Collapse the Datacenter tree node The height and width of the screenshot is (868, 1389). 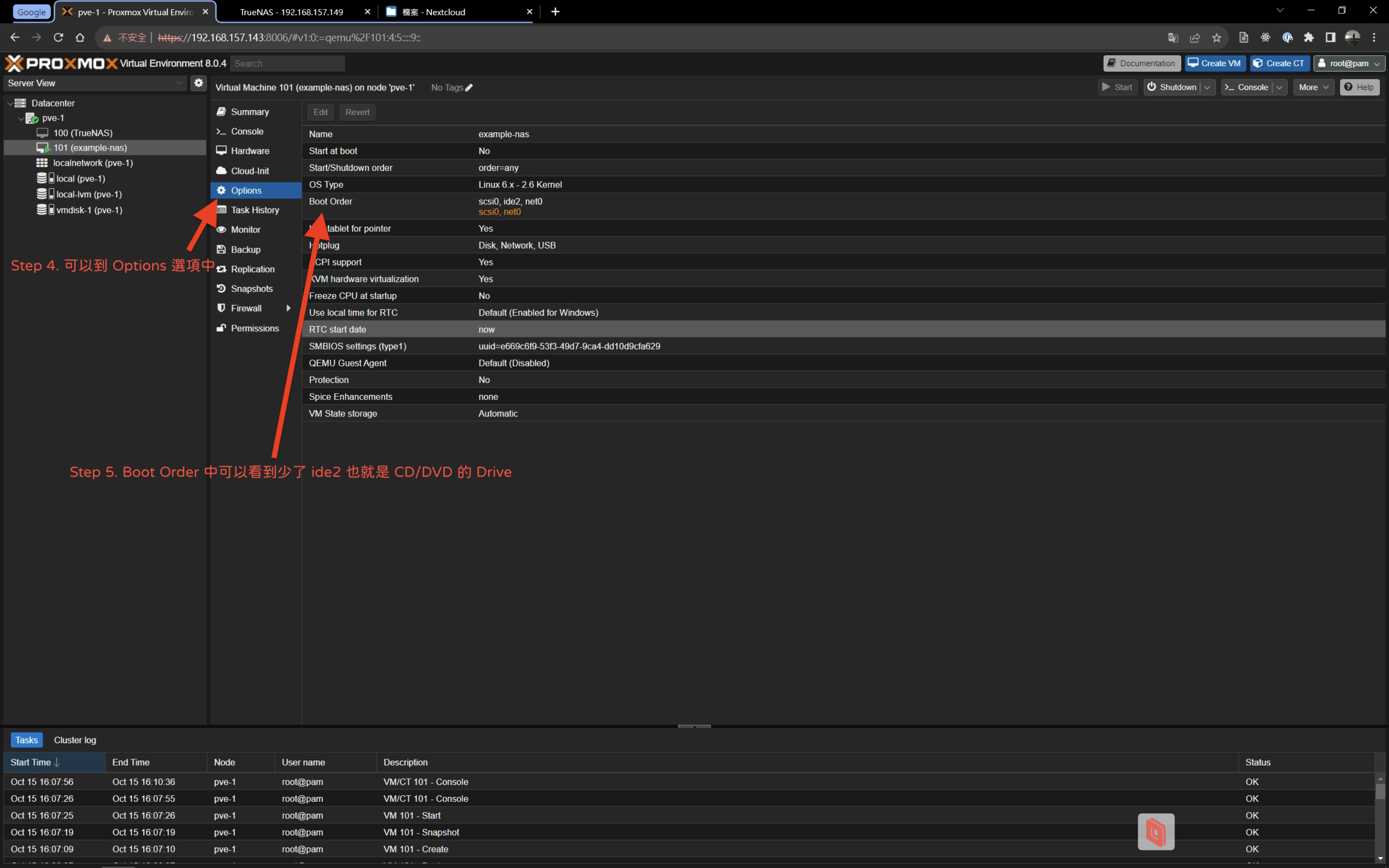(x=10, y=103)
